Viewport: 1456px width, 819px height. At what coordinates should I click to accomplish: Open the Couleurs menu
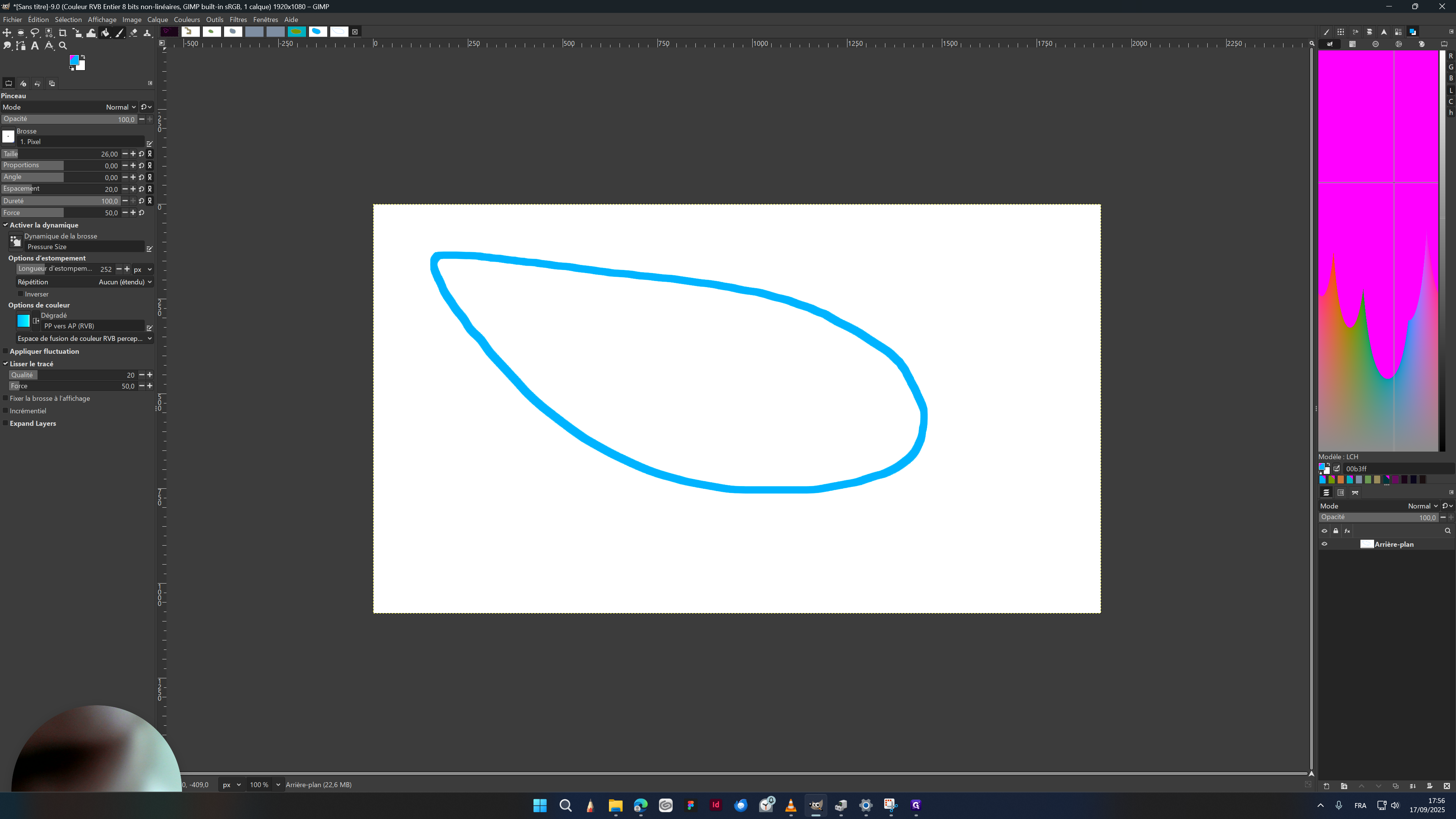[x=187, y=19]
